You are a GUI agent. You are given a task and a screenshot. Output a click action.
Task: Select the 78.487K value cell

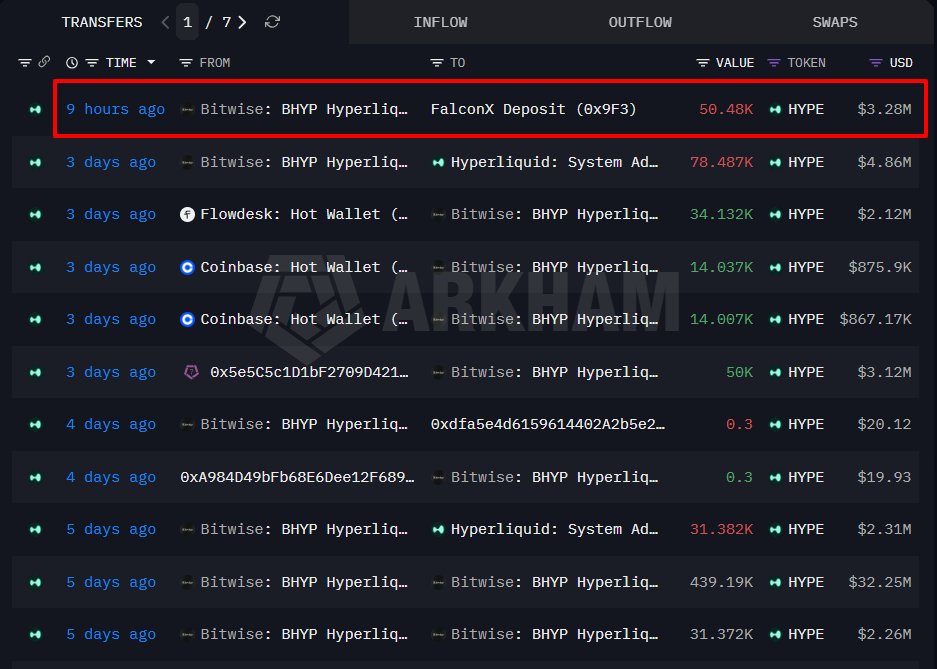(721, 162)
